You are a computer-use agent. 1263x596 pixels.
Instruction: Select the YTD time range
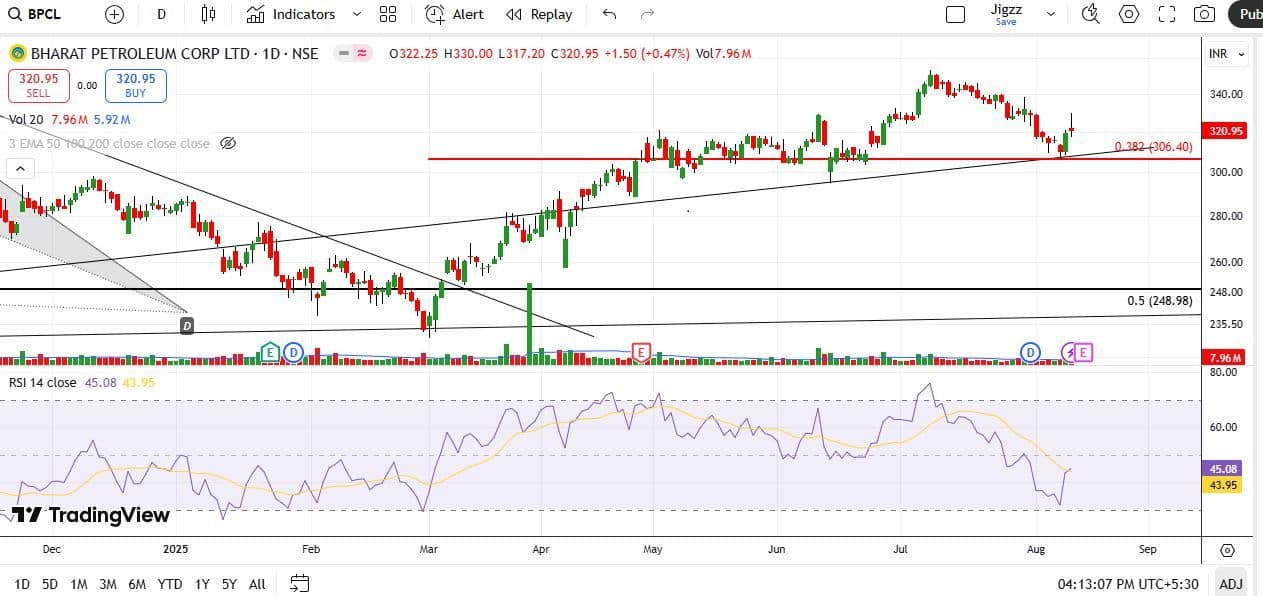tap(170, 583)
